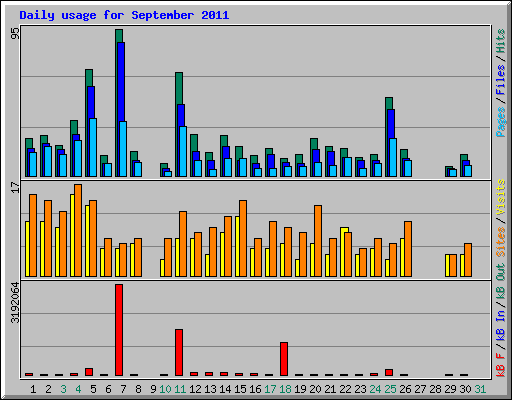Click day 9 axis label

153,389
